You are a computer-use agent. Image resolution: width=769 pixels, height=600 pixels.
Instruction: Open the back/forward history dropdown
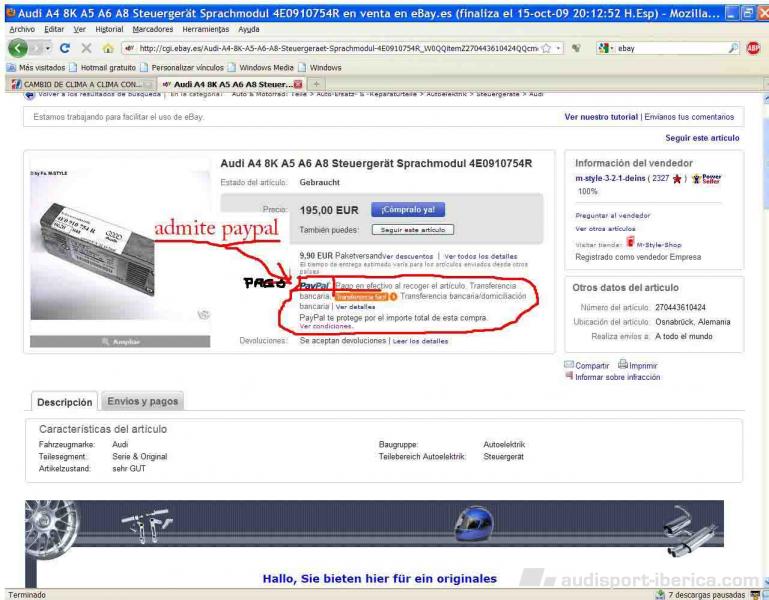tap(48, 48)
